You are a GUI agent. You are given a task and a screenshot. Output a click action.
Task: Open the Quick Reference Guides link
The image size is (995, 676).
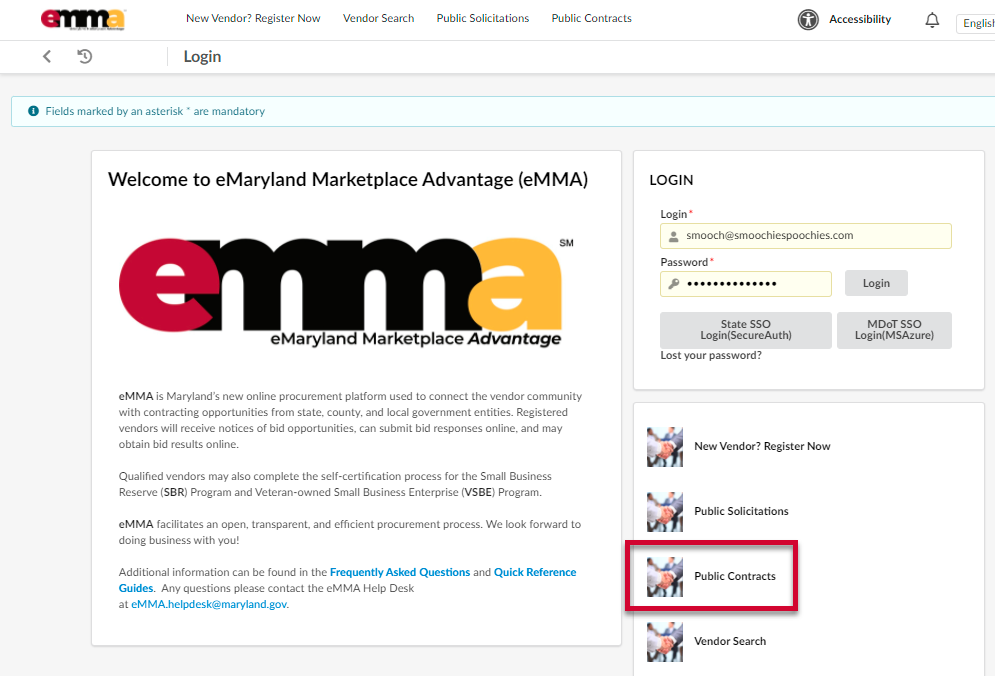click(x=535, y=572)
